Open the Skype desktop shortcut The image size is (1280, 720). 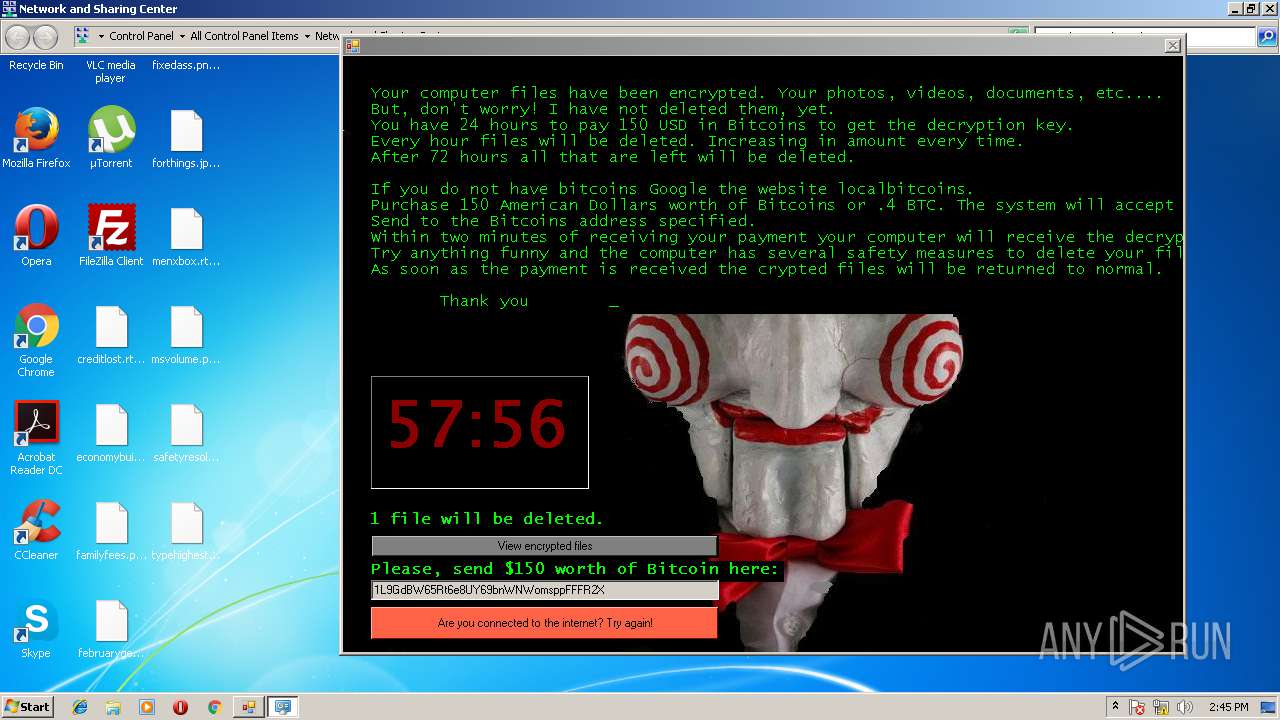36,621
